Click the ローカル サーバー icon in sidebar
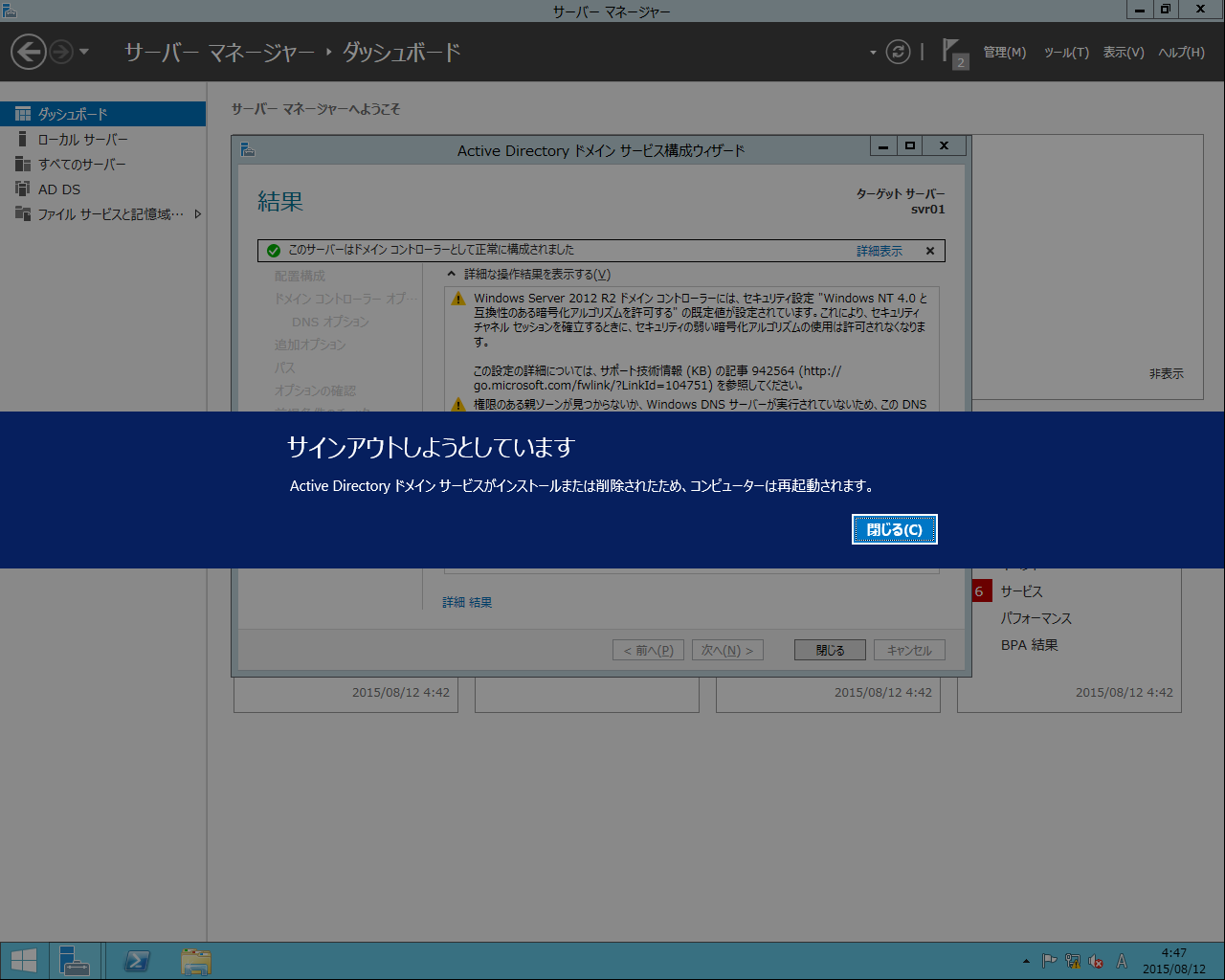The width and height of the screenshot is (1225, 980). 23,139
